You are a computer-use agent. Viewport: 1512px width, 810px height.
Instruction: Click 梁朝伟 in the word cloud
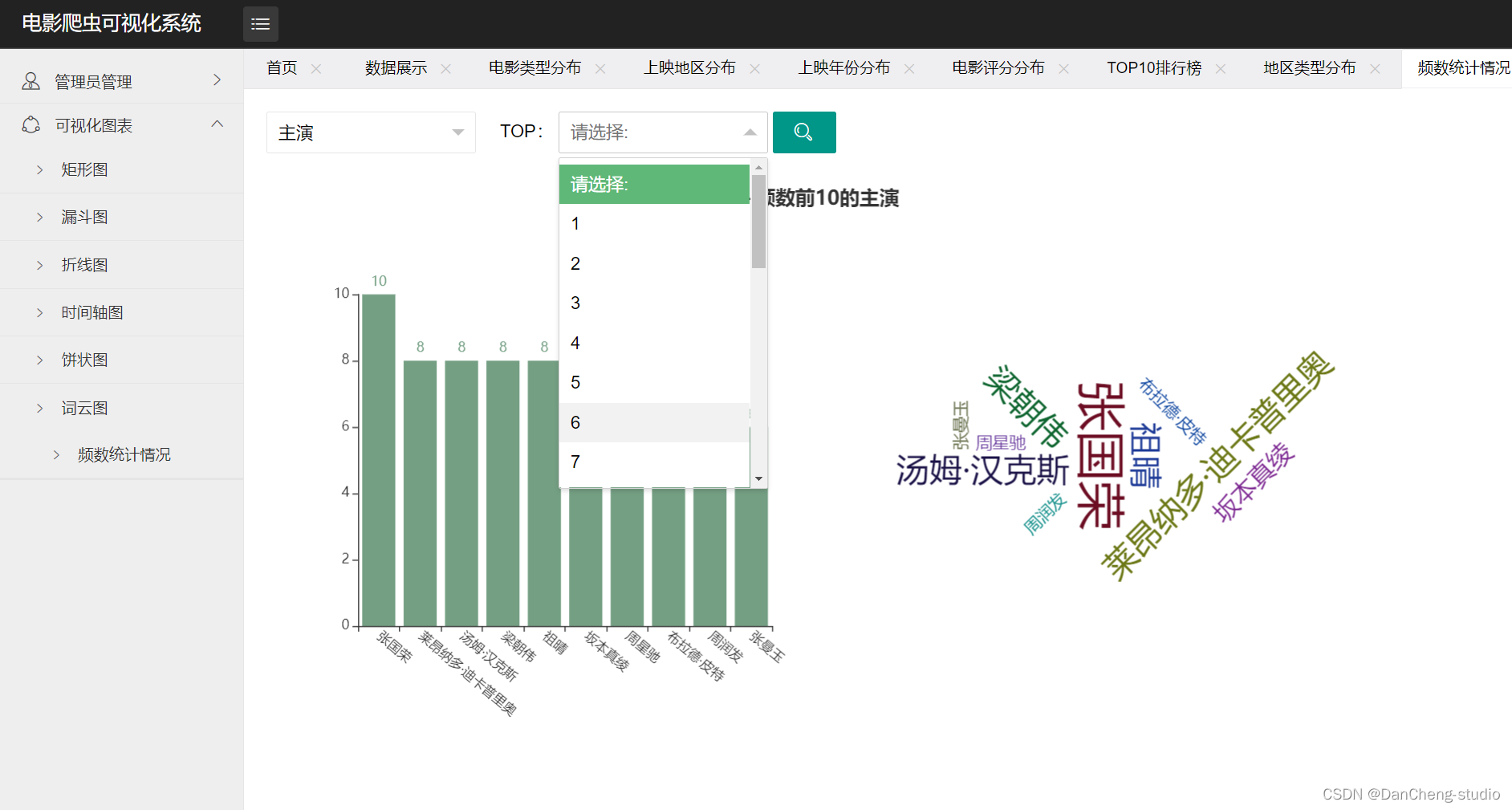[x=1026, y=405]
